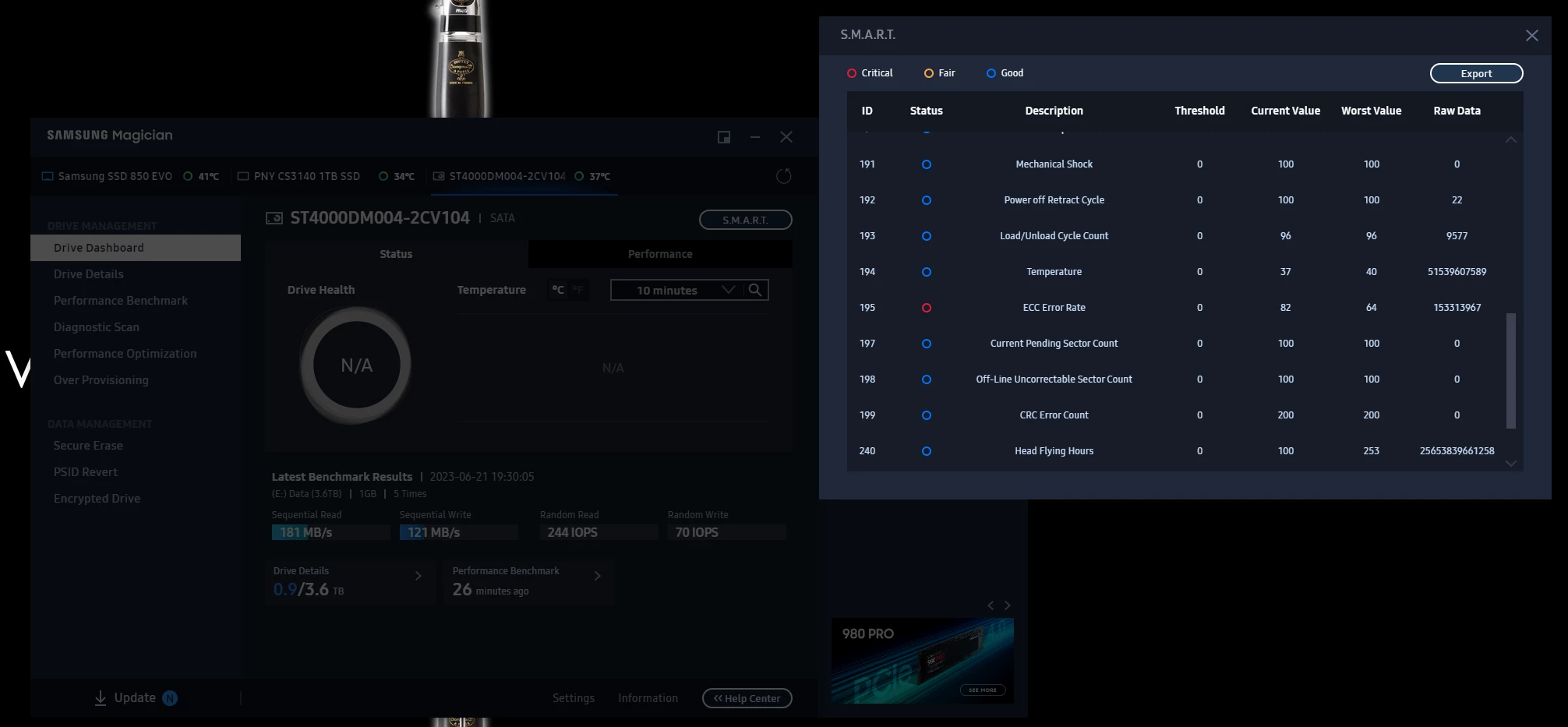
Task: Click the Update download icon
Action: tap(101, 698)
